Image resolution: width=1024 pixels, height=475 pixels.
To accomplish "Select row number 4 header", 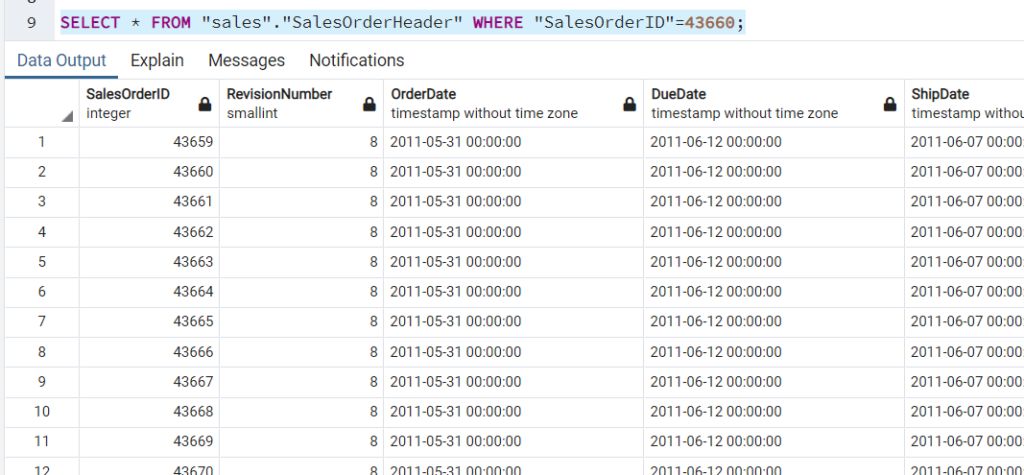I will [x=42, y=232].
